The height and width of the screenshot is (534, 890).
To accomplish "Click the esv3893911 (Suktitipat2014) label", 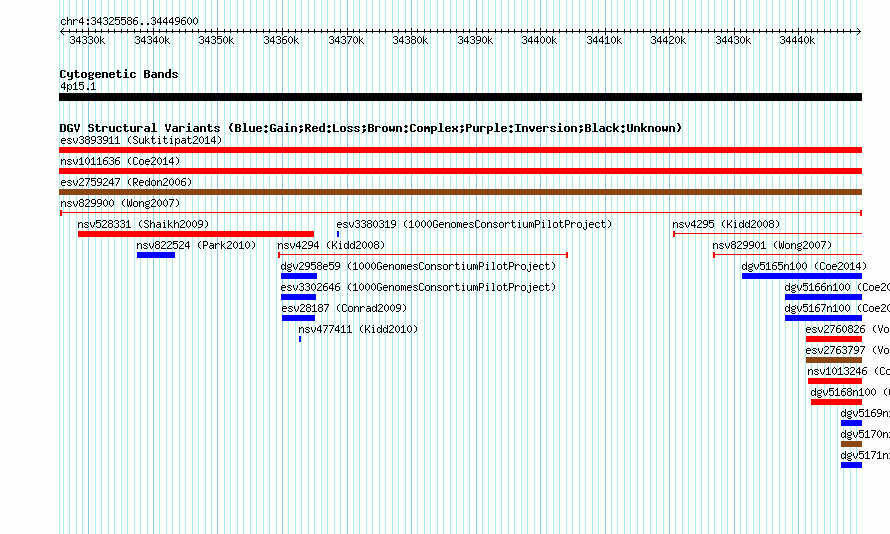I will 141,140.
